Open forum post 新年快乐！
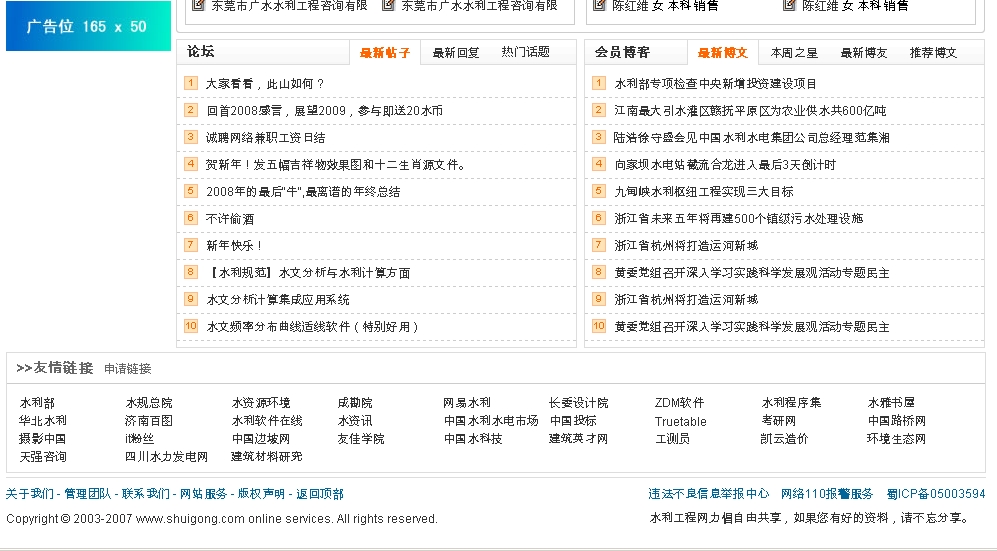This screenshot has height=551, width=997. coord(234,246)
